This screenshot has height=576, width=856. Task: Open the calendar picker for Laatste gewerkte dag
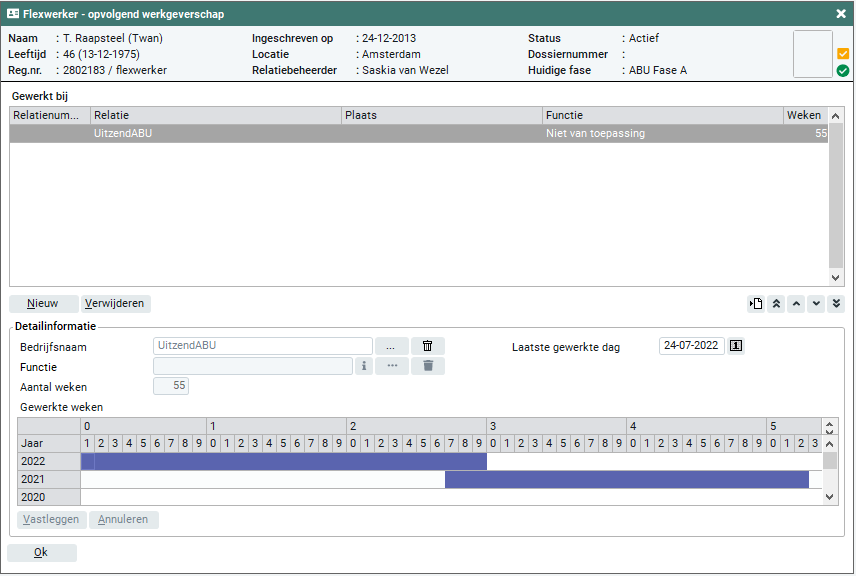tap(736, 346)
